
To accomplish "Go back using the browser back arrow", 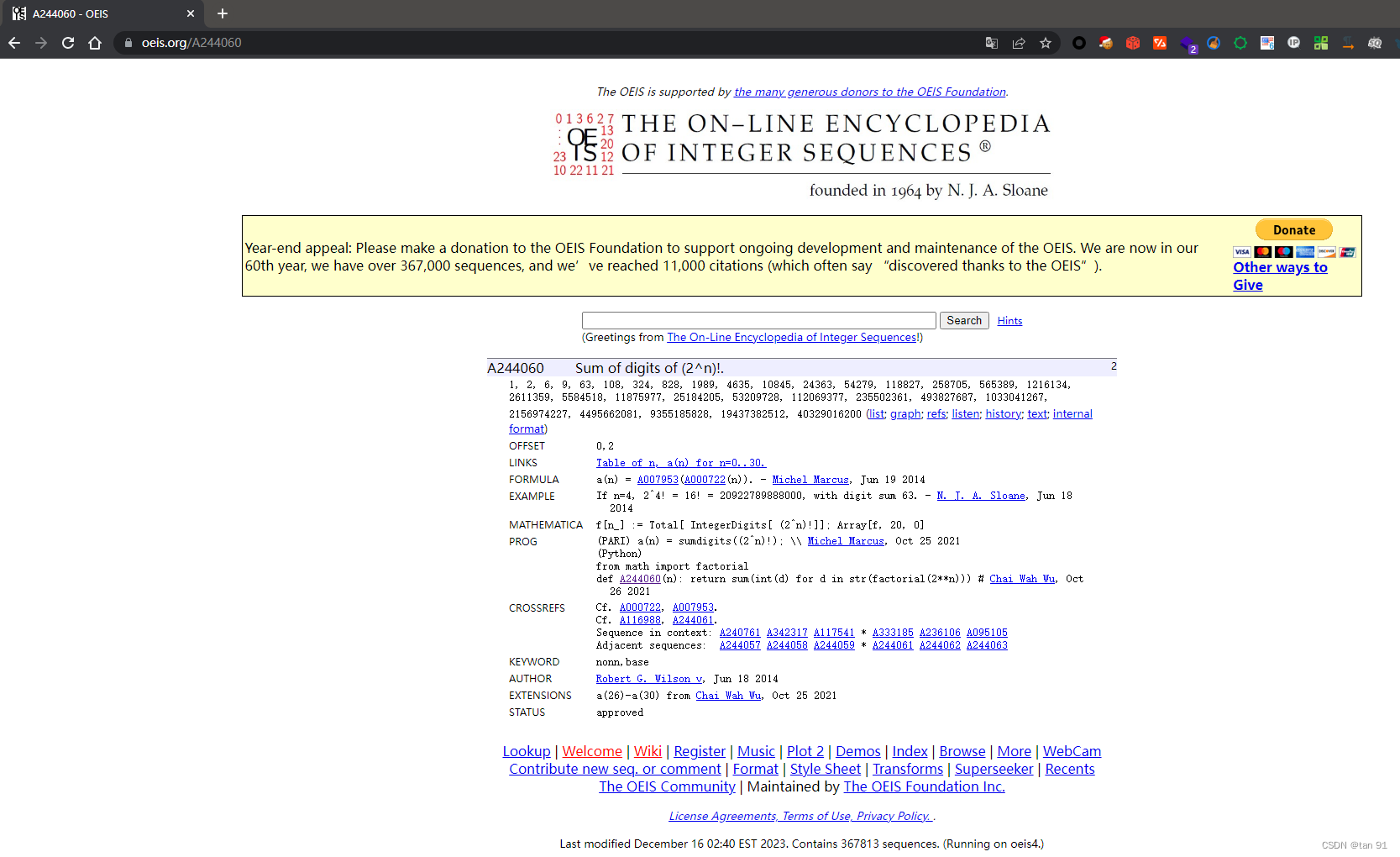I will [x=14, y=43].
